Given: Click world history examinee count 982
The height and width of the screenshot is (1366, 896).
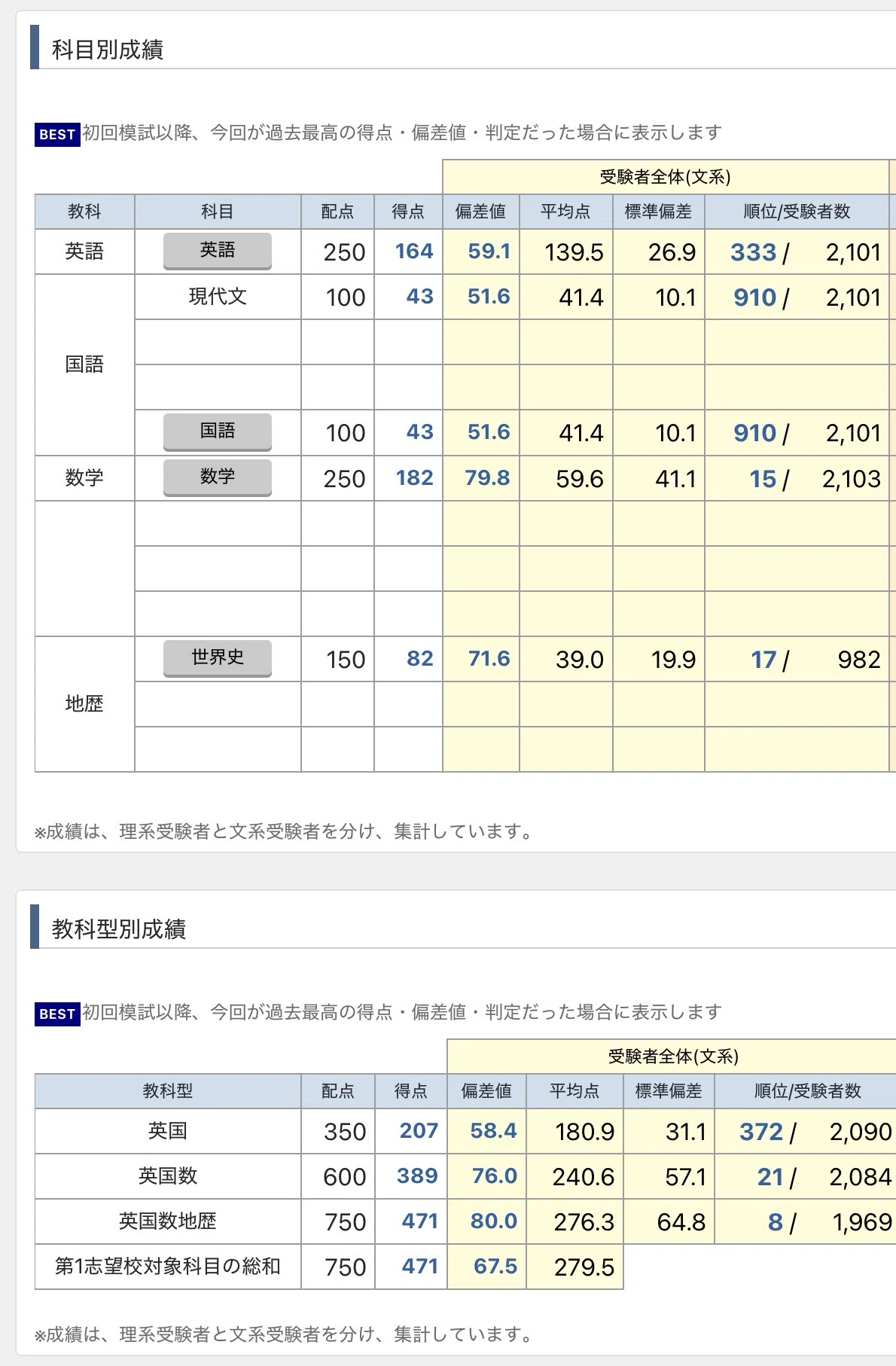Looking at the screenshot, I should 859,660.
